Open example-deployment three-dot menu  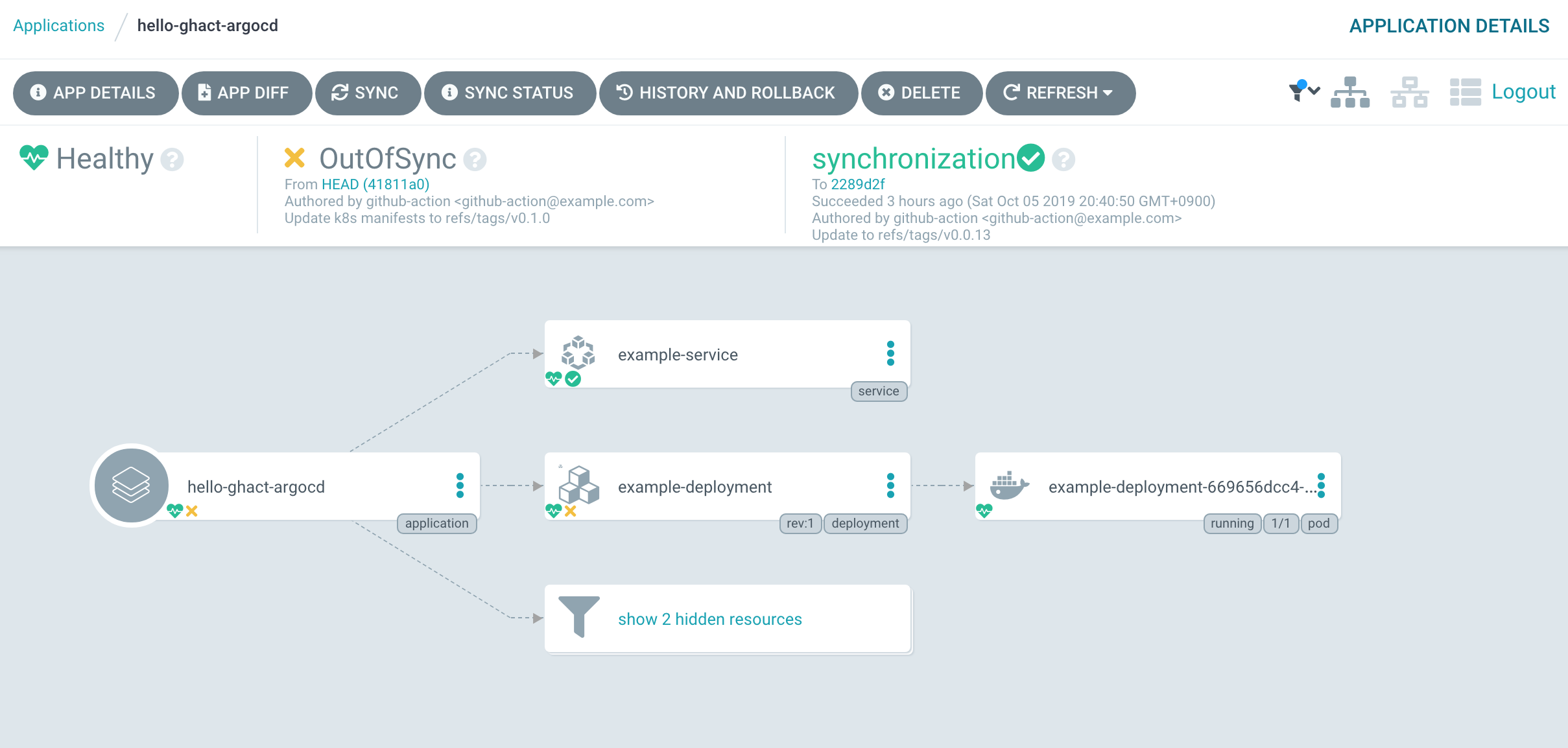[x=890, y=485]
